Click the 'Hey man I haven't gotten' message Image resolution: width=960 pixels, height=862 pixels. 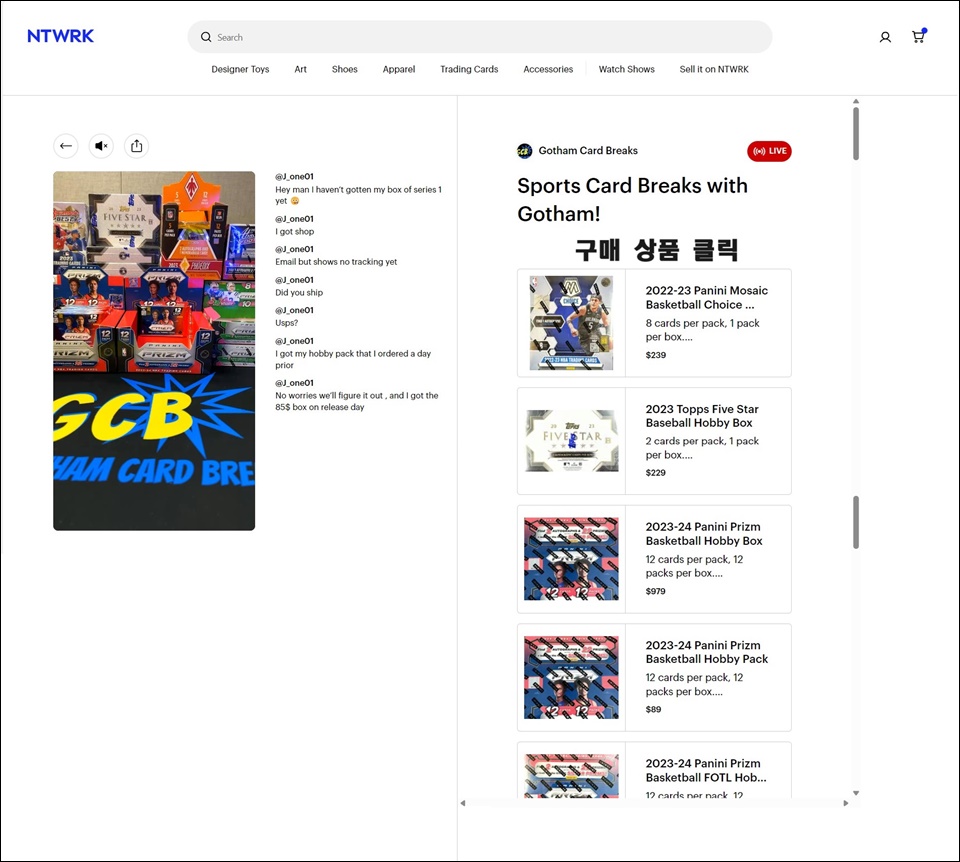[358, 195]
